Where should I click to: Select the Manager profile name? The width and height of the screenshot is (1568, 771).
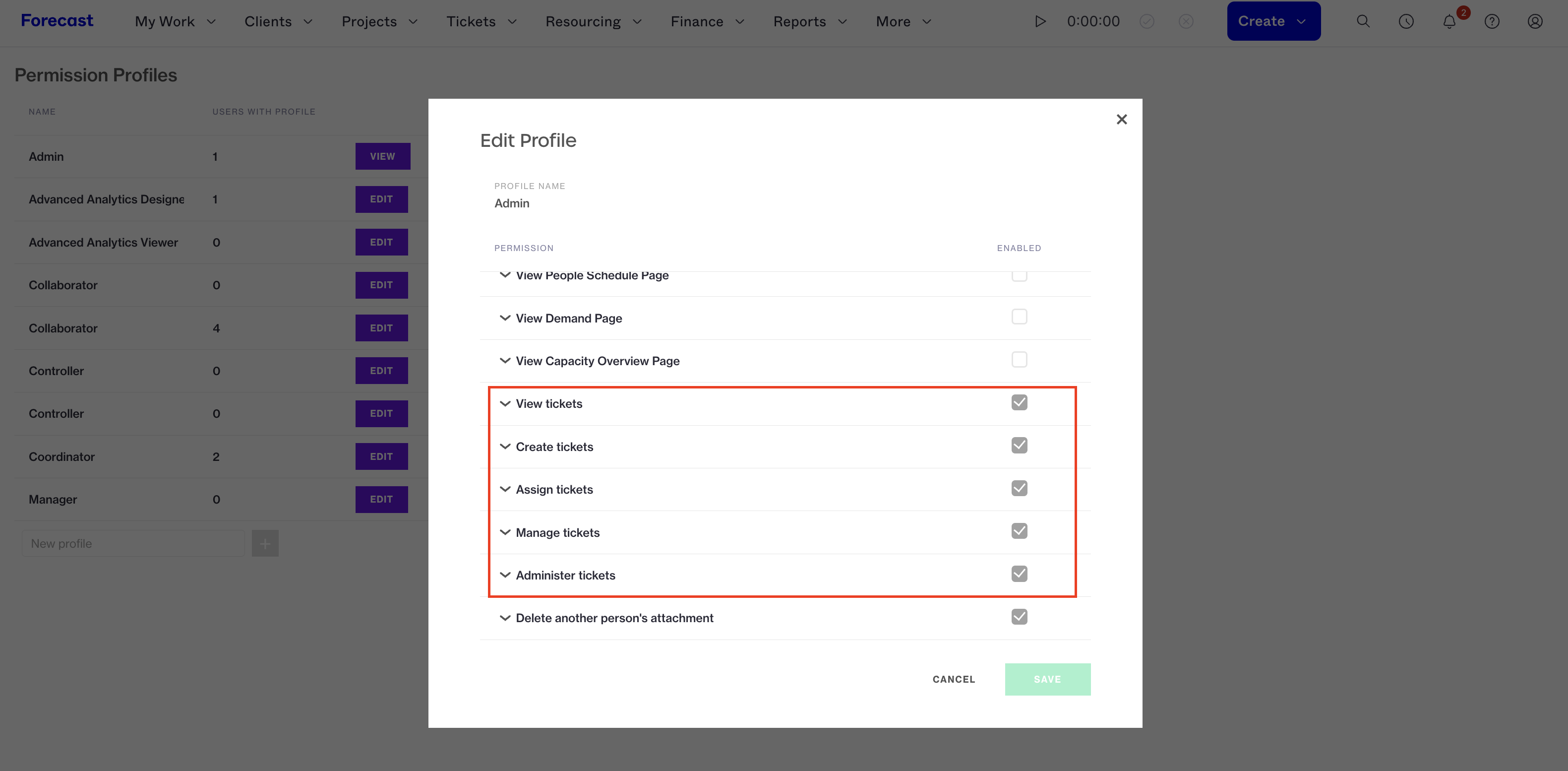[53, 500]
